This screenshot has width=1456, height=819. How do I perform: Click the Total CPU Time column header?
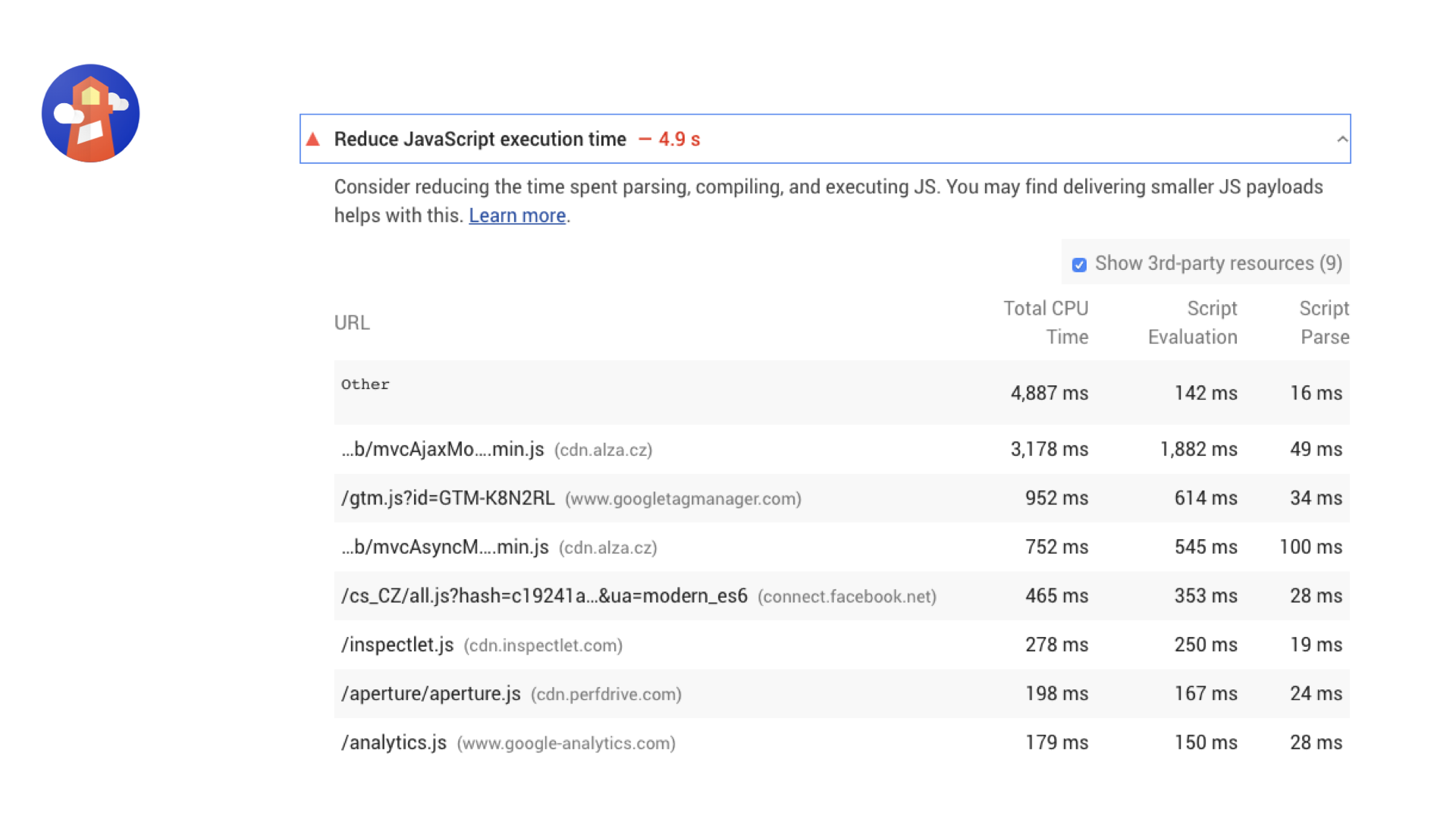point(1046,322)
